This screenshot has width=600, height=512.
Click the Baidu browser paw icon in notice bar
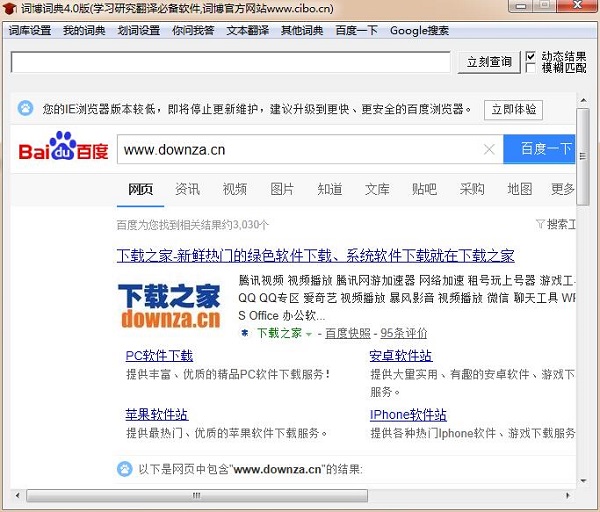(x=26, y=109)
